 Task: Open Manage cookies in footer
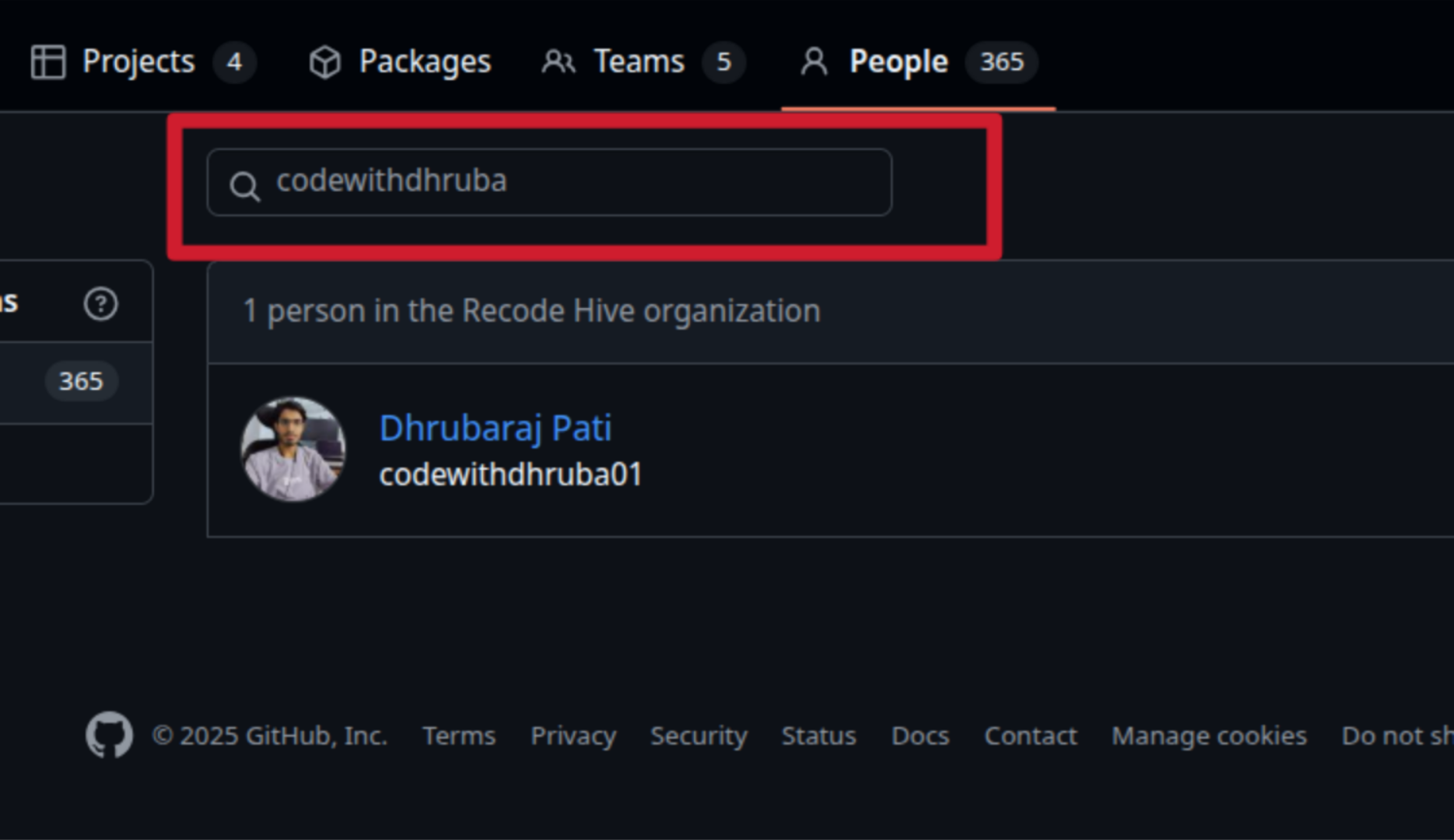(x=1209, y=736)
